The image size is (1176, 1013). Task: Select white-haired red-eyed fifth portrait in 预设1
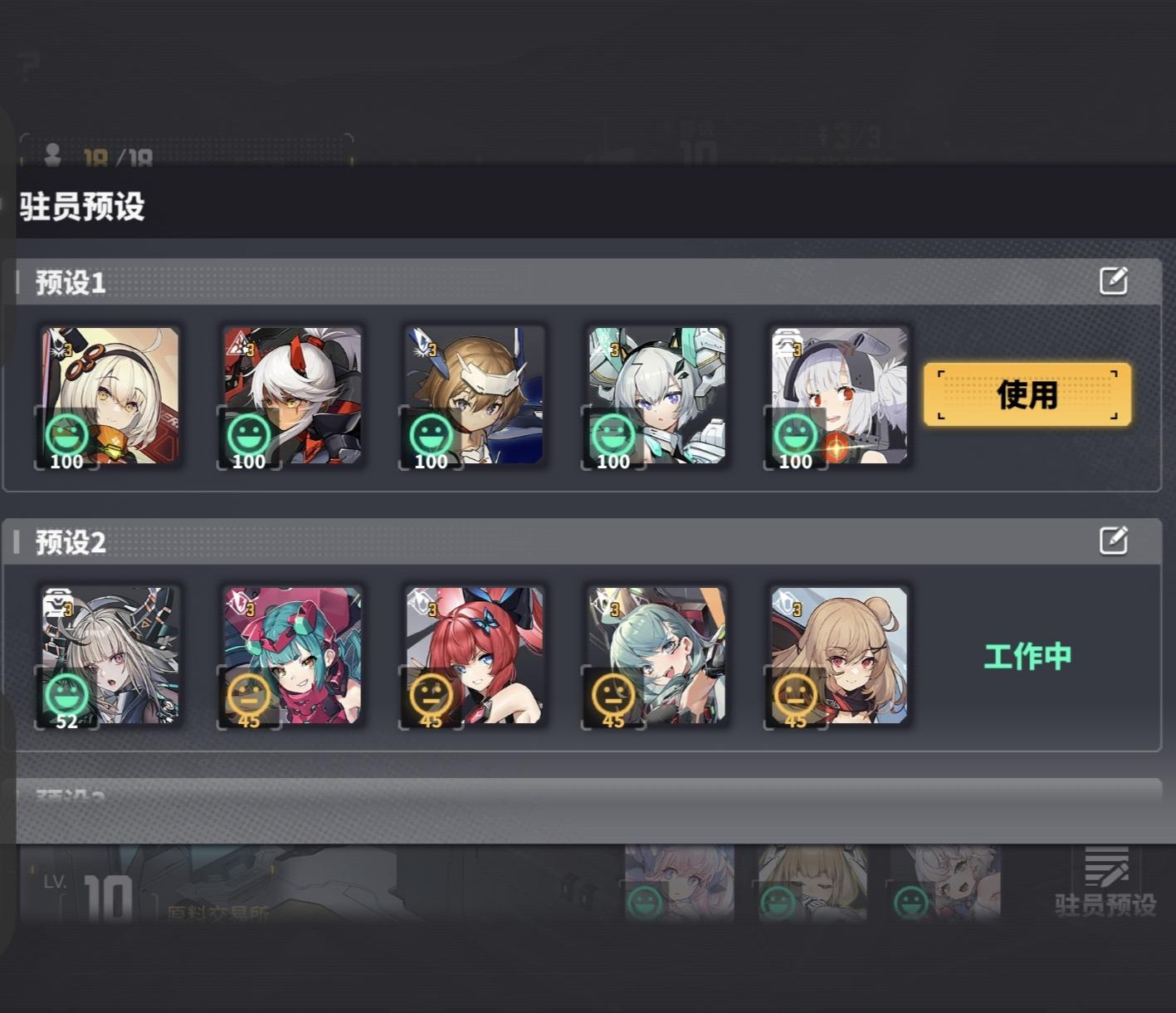click(839, 396)
